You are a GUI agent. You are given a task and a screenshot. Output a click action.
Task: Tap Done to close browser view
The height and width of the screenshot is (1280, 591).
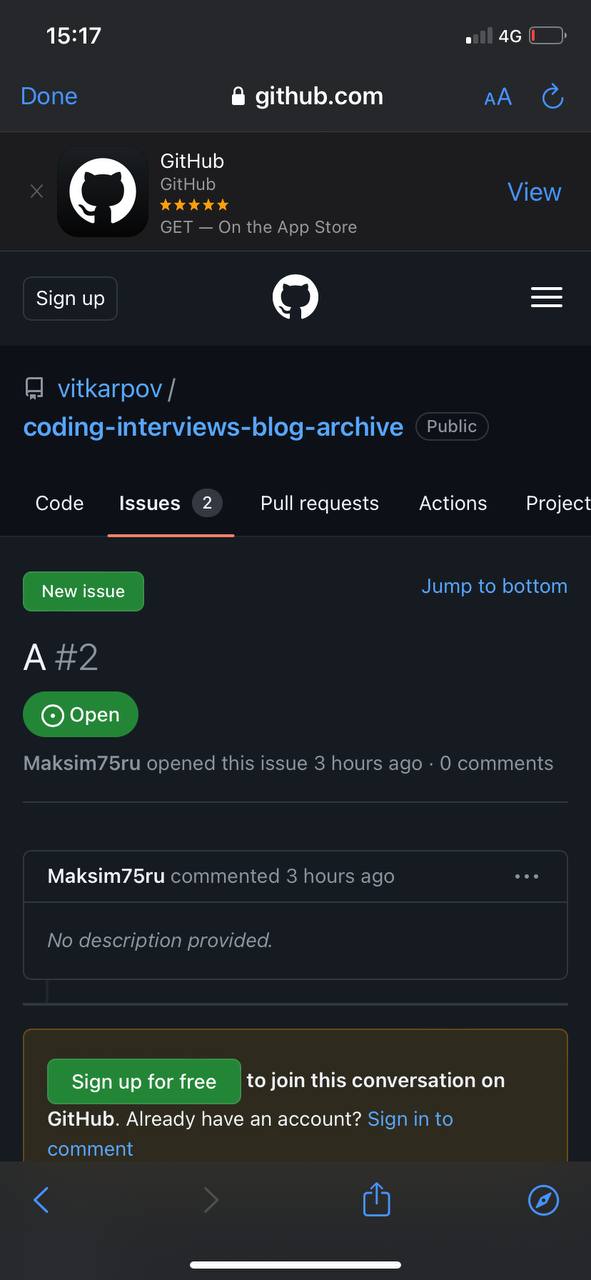tap(49, 96)
